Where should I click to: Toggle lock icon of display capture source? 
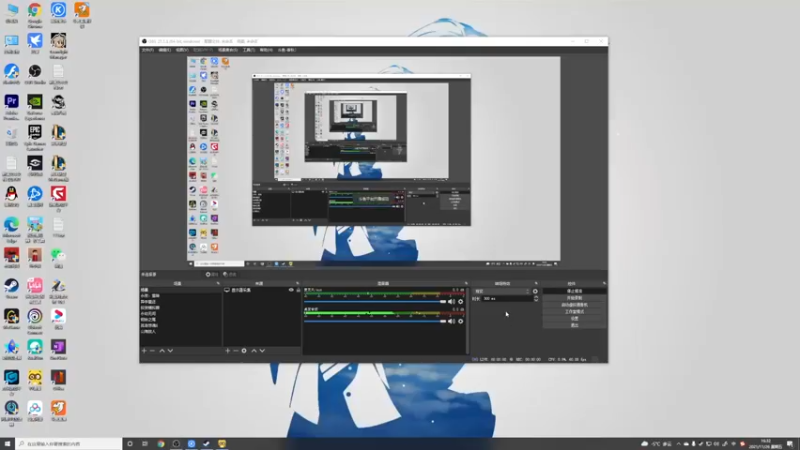tap(298, 290)
